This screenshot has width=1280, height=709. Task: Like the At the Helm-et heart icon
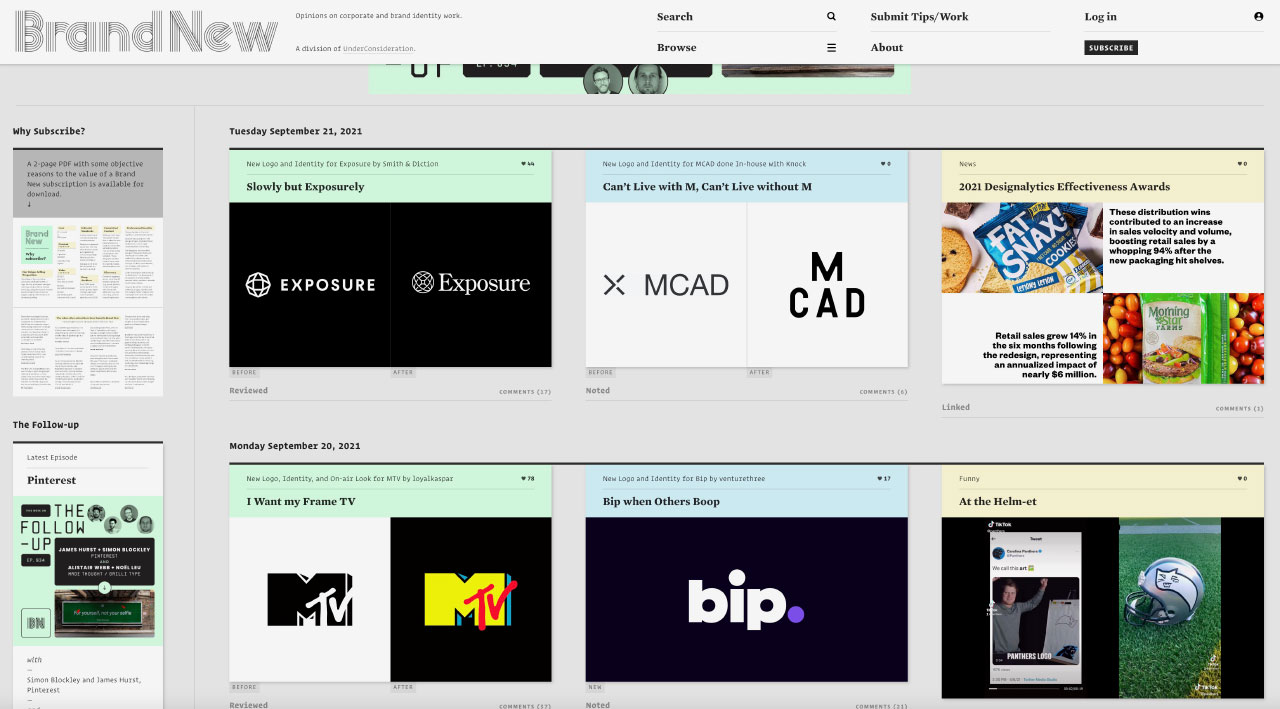(1240, 479)
